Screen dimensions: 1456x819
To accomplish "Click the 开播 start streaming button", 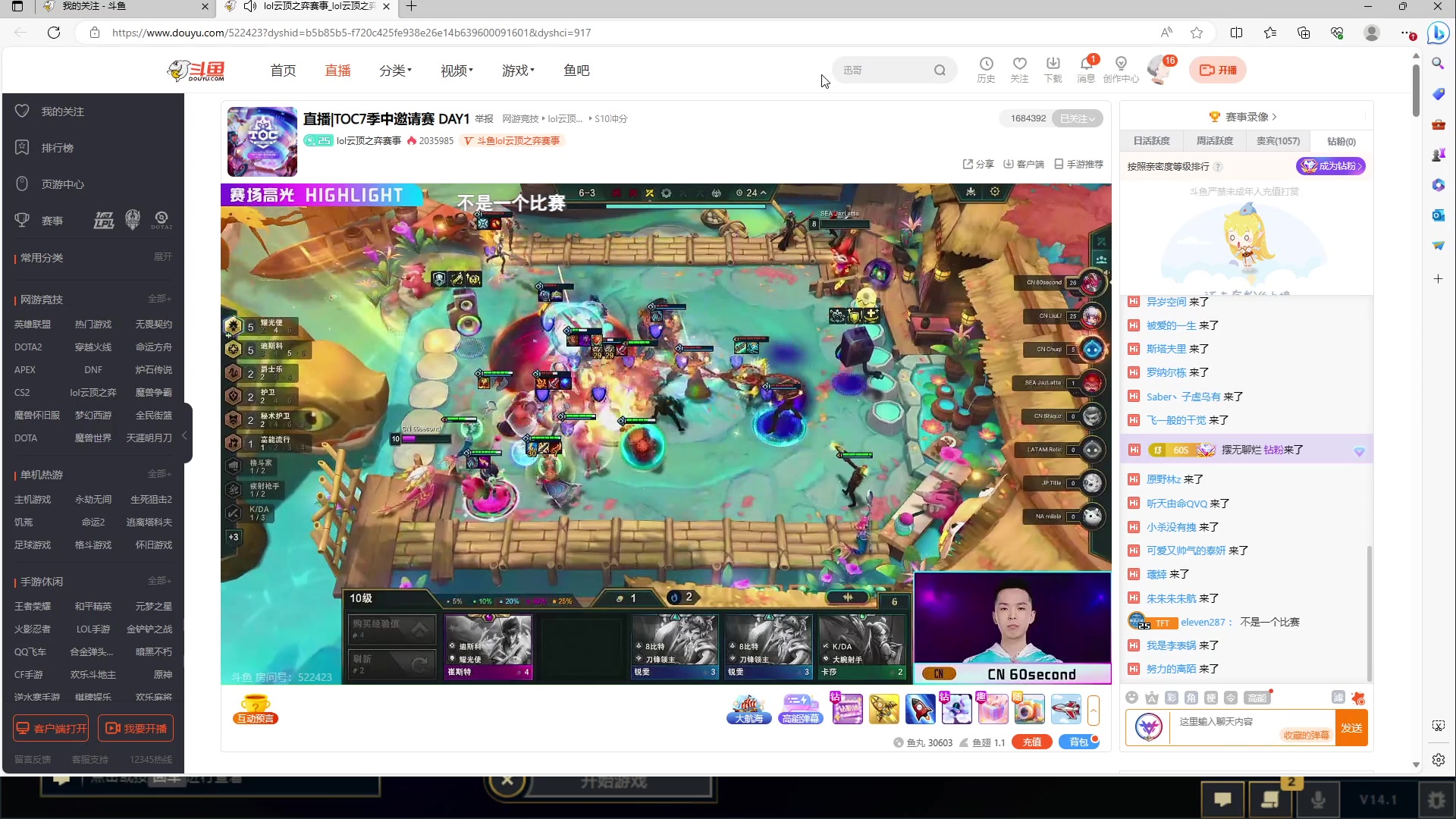I will pos(1218,70).
